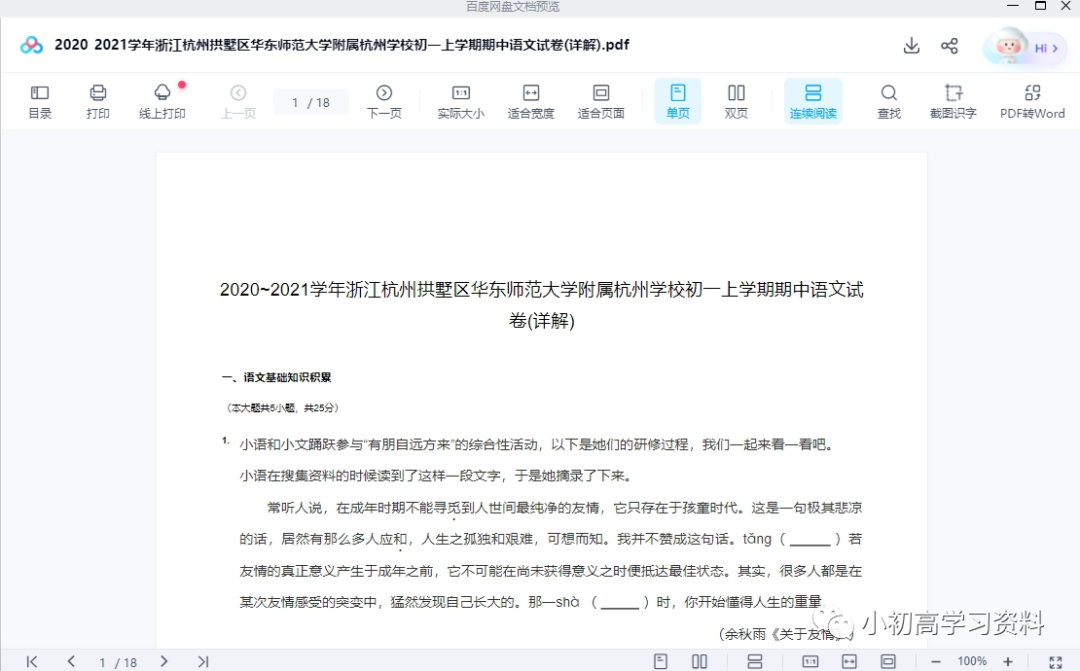Viewport: 1080px width, 671px height.
Task: Toggle 连续阅读 continuous reading mode
Action: (x=813, y=101)
